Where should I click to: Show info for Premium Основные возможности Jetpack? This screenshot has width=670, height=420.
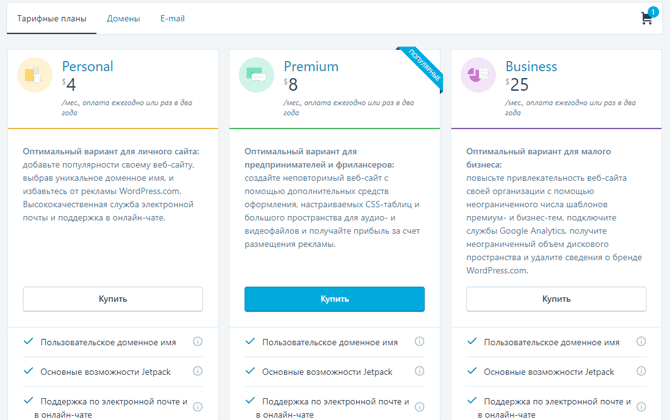[x=420, y=371]
